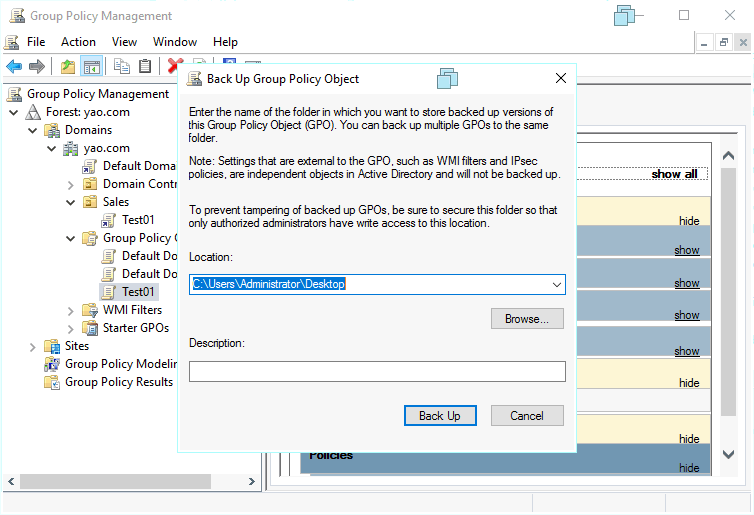Open the Action menu
Viewport: 754px width, 515px height.
[x=78, y=42]
